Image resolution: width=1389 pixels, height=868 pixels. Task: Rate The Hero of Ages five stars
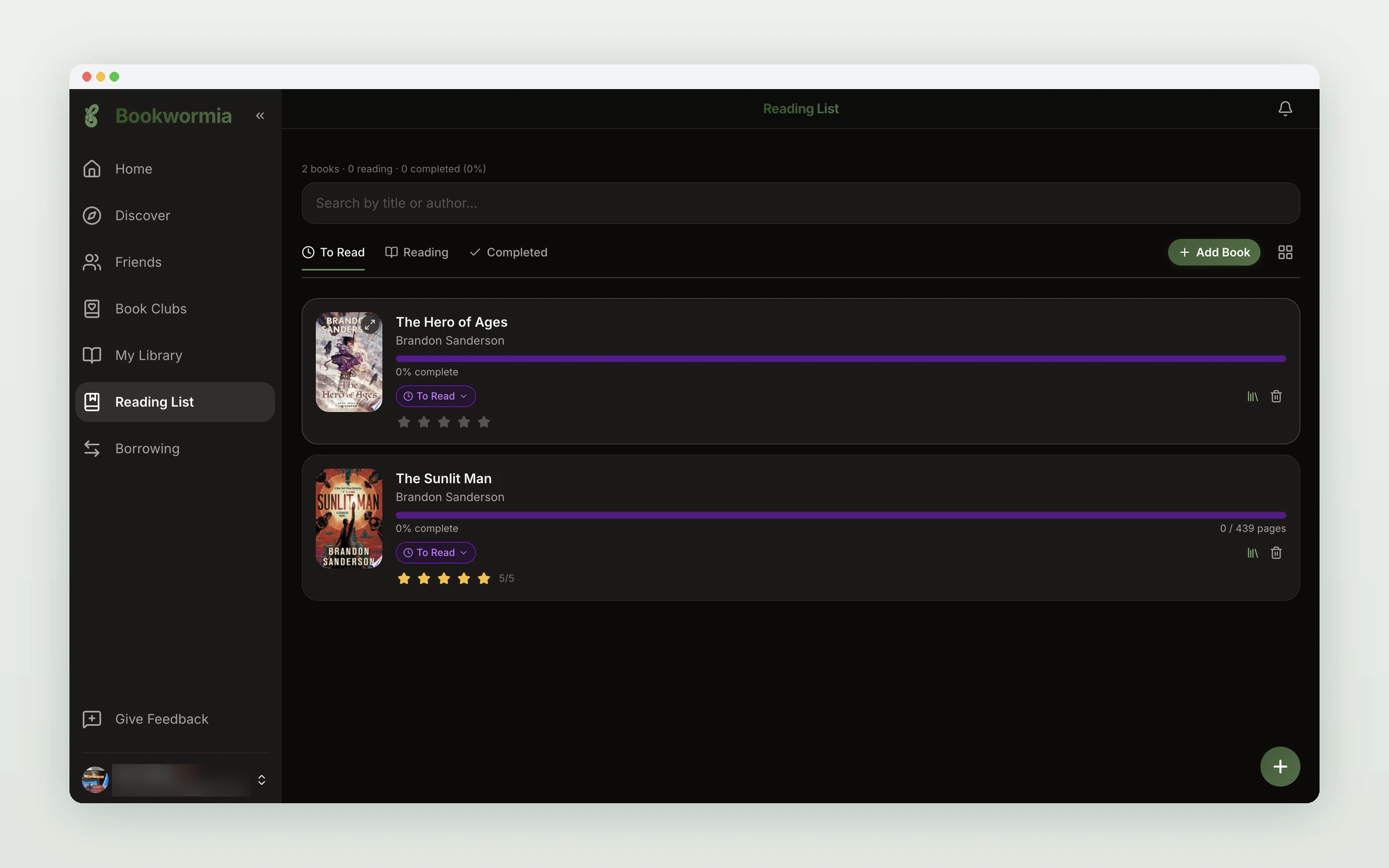(484, 422)
